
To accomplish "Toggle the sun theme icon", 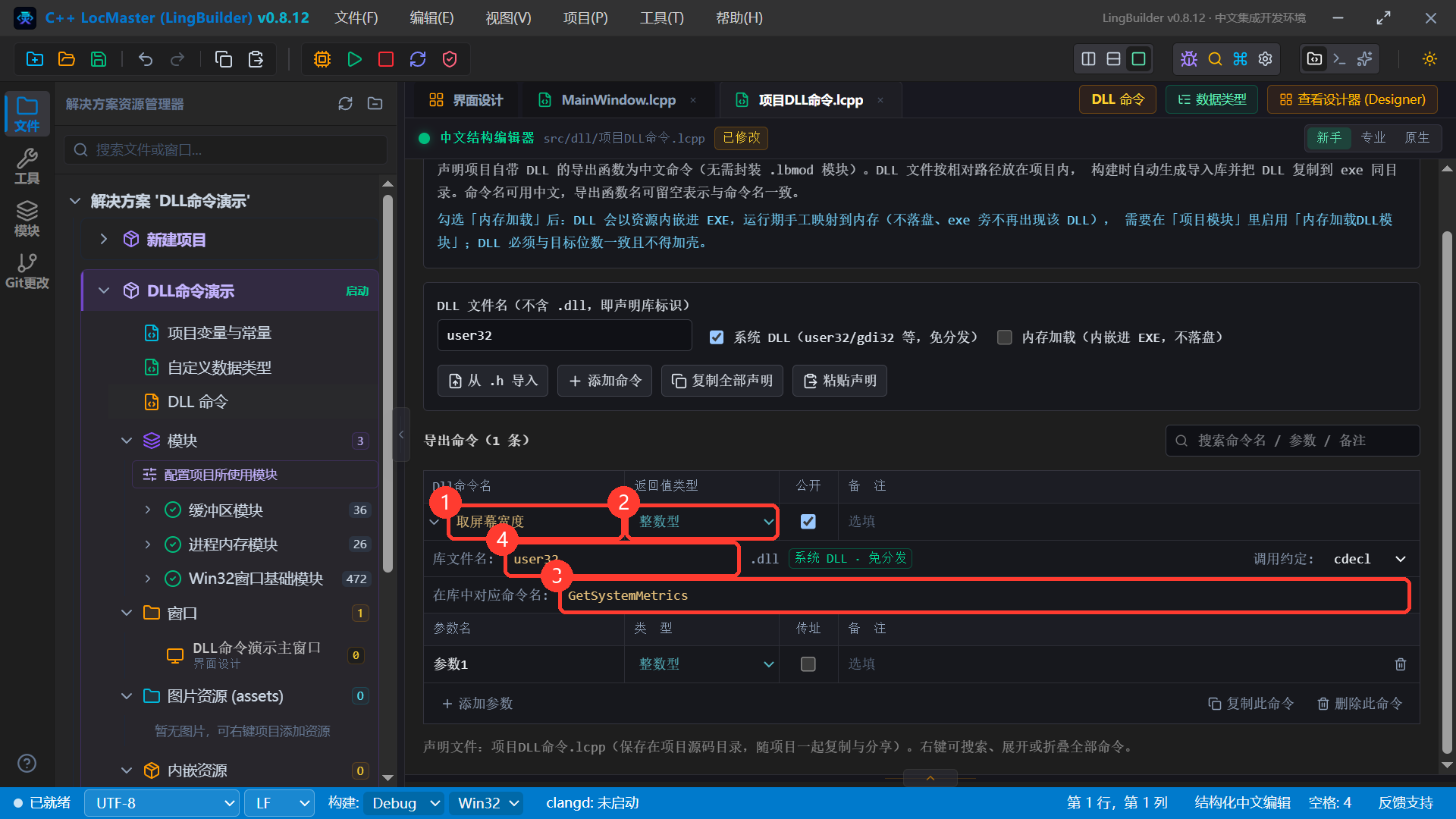I will coord(1429,59).
